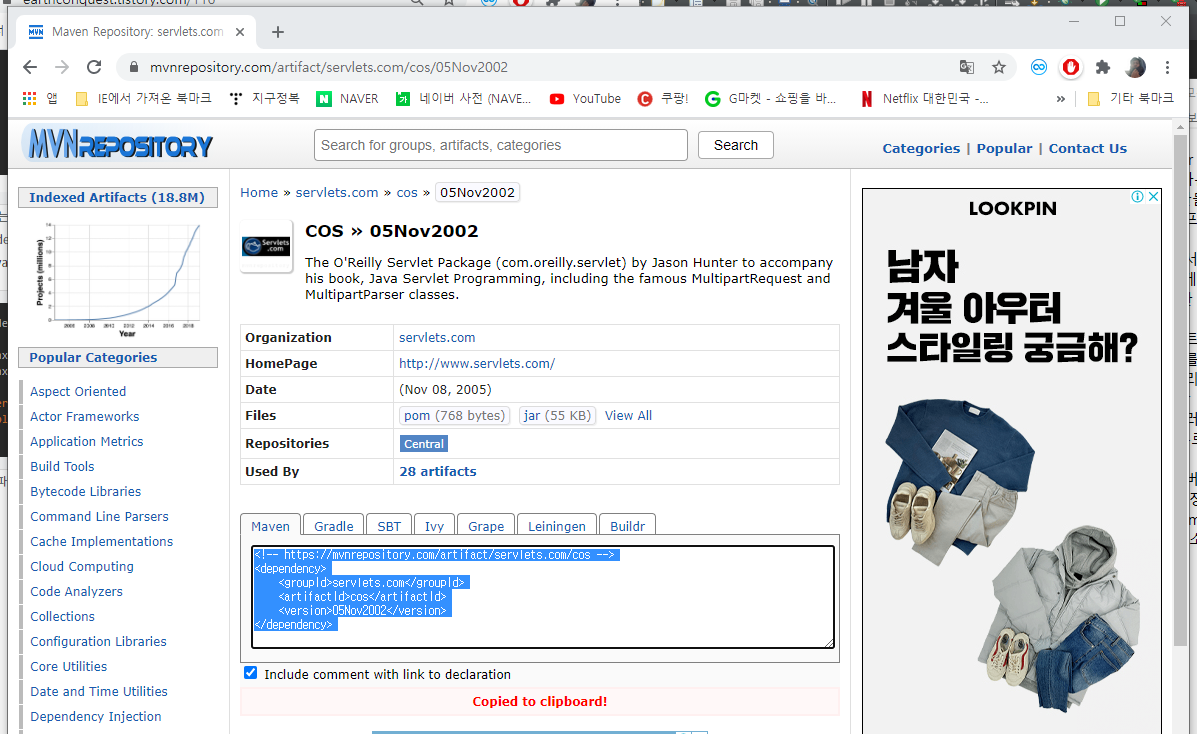This screenshot has height=734, width=1197.
Task: Open the Bytecode Libraries category
Action: [86, 491]
